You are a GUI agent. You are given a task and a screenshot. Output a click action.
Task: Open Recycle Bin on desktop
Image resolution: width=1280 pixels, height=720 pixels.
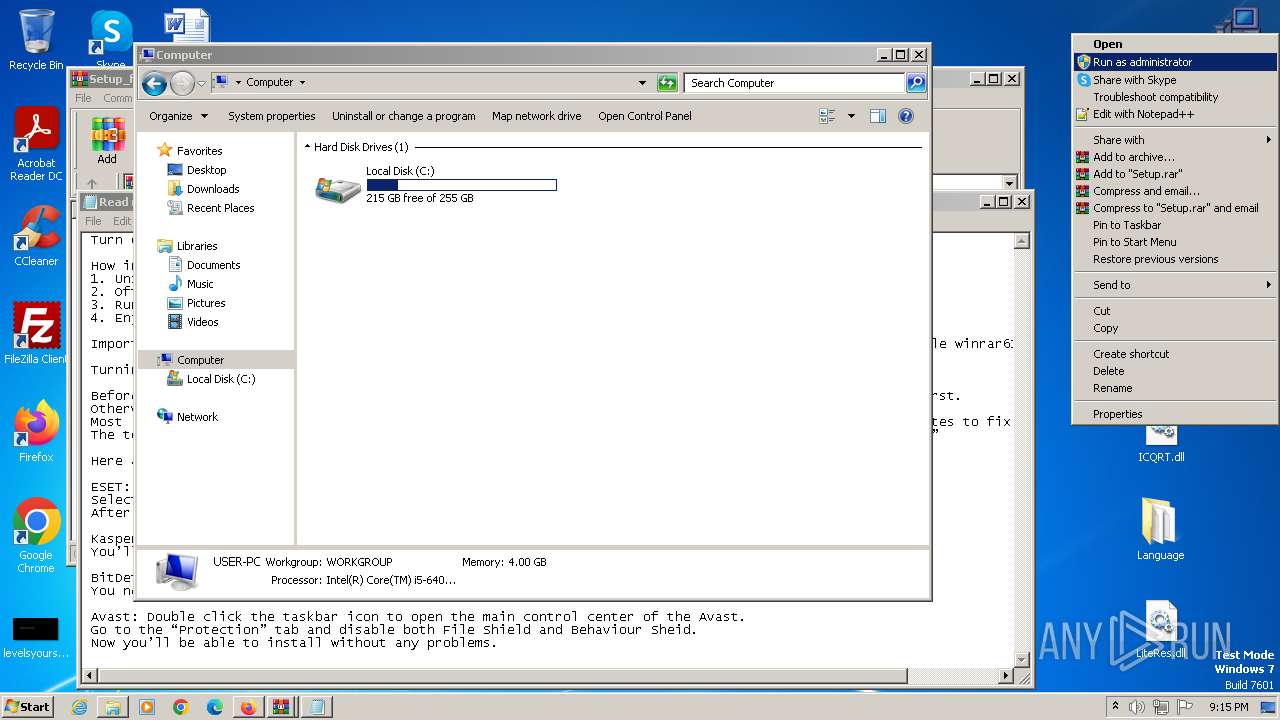click(37, 40)
